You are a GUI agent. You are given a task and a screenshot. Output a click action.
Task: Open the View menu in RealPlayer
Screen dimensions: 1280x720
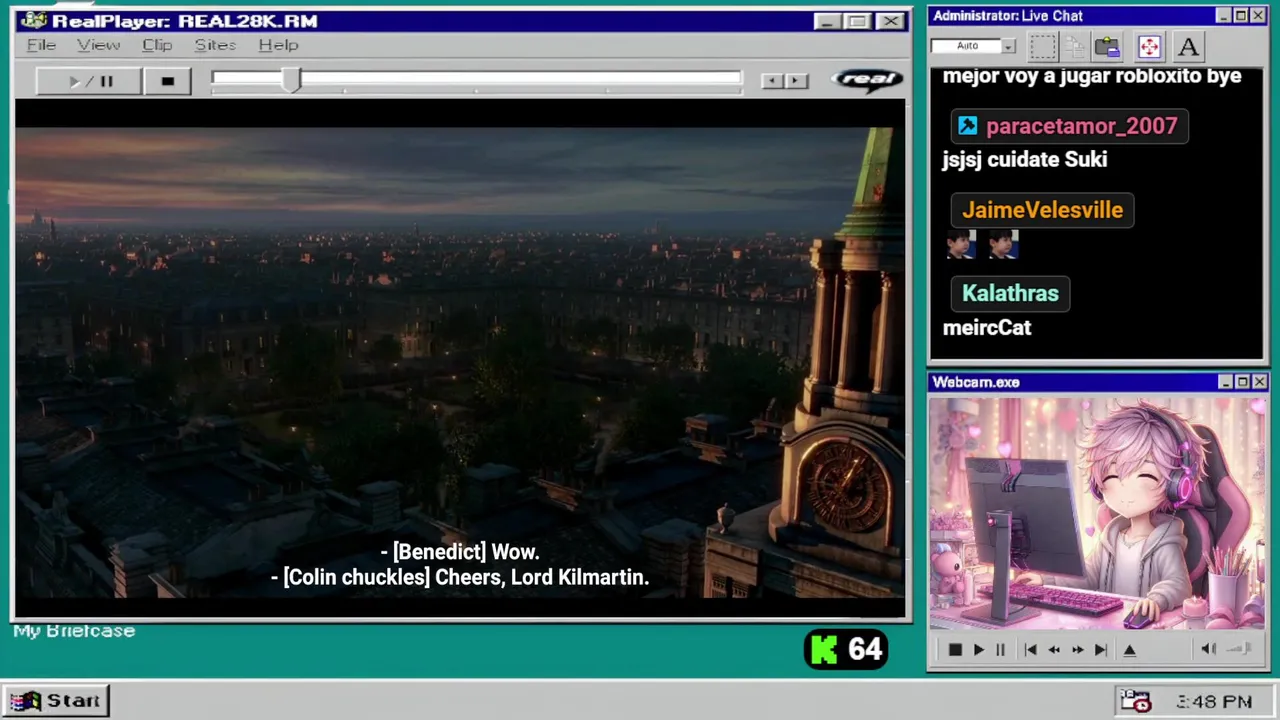pyautogui.click(x=98, y=45)
